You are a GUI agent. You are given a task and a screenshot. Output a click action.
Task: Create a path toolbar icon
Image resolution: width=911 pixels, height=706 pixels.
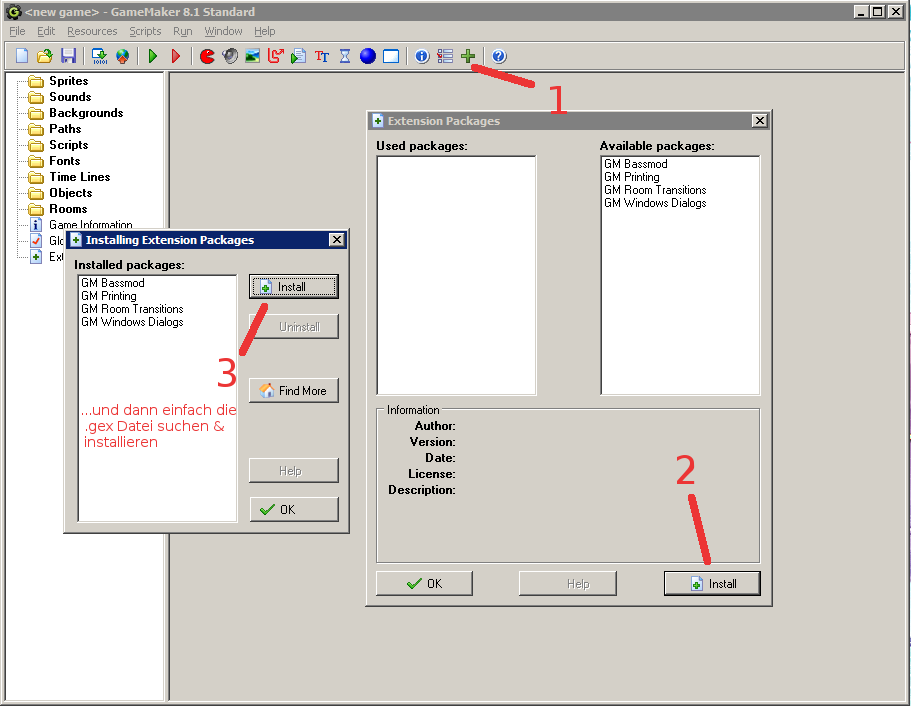pyautogui.click(x=276, y=56)
